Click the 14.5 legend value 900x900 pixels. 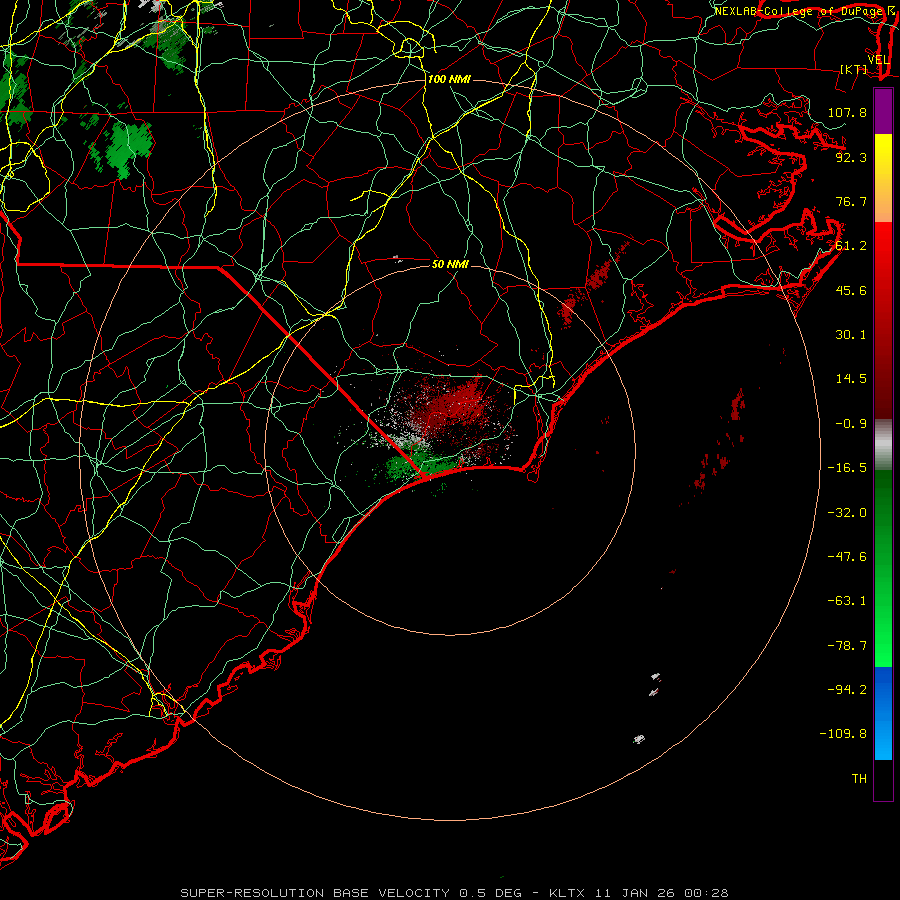click(851, 379)
